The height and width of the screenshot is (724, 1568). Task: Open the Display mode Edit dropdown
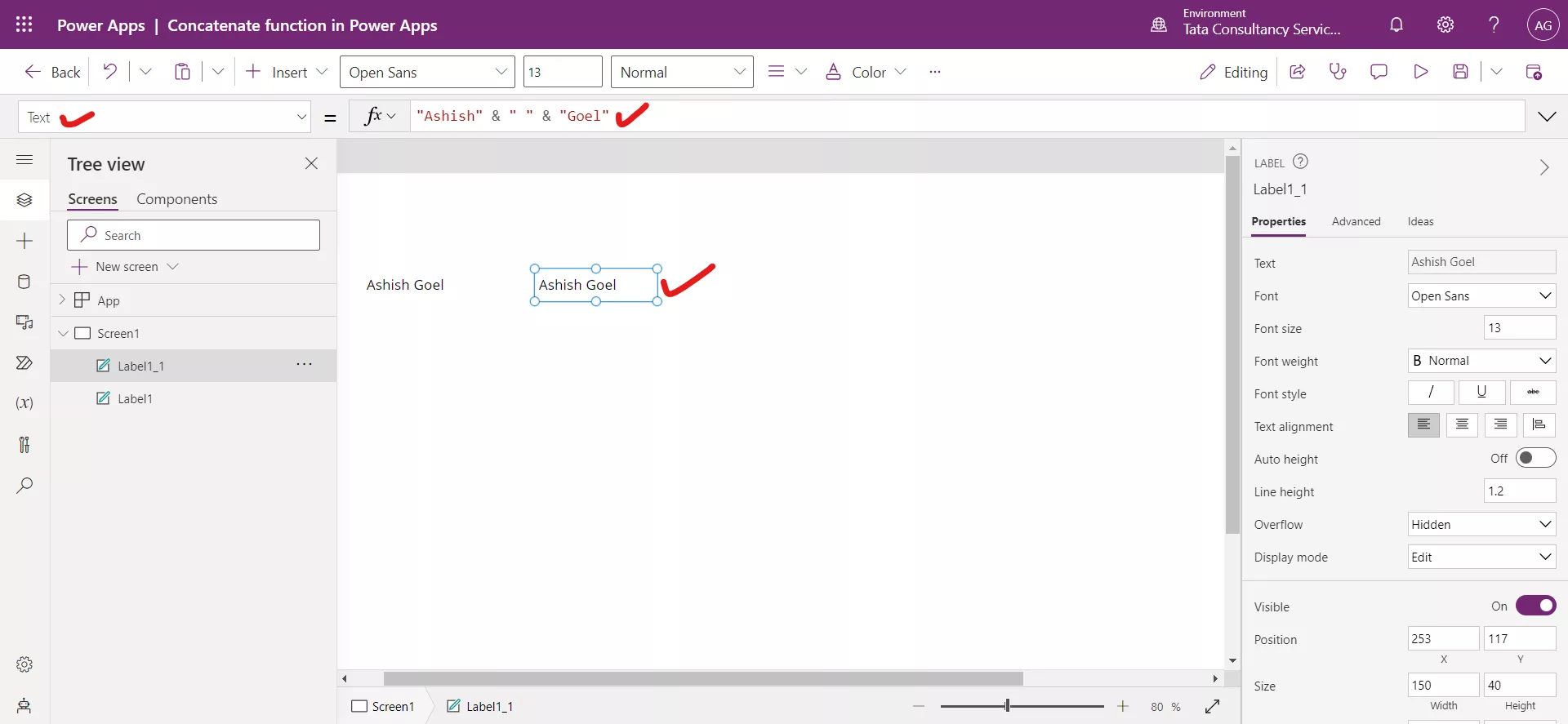1481,557
